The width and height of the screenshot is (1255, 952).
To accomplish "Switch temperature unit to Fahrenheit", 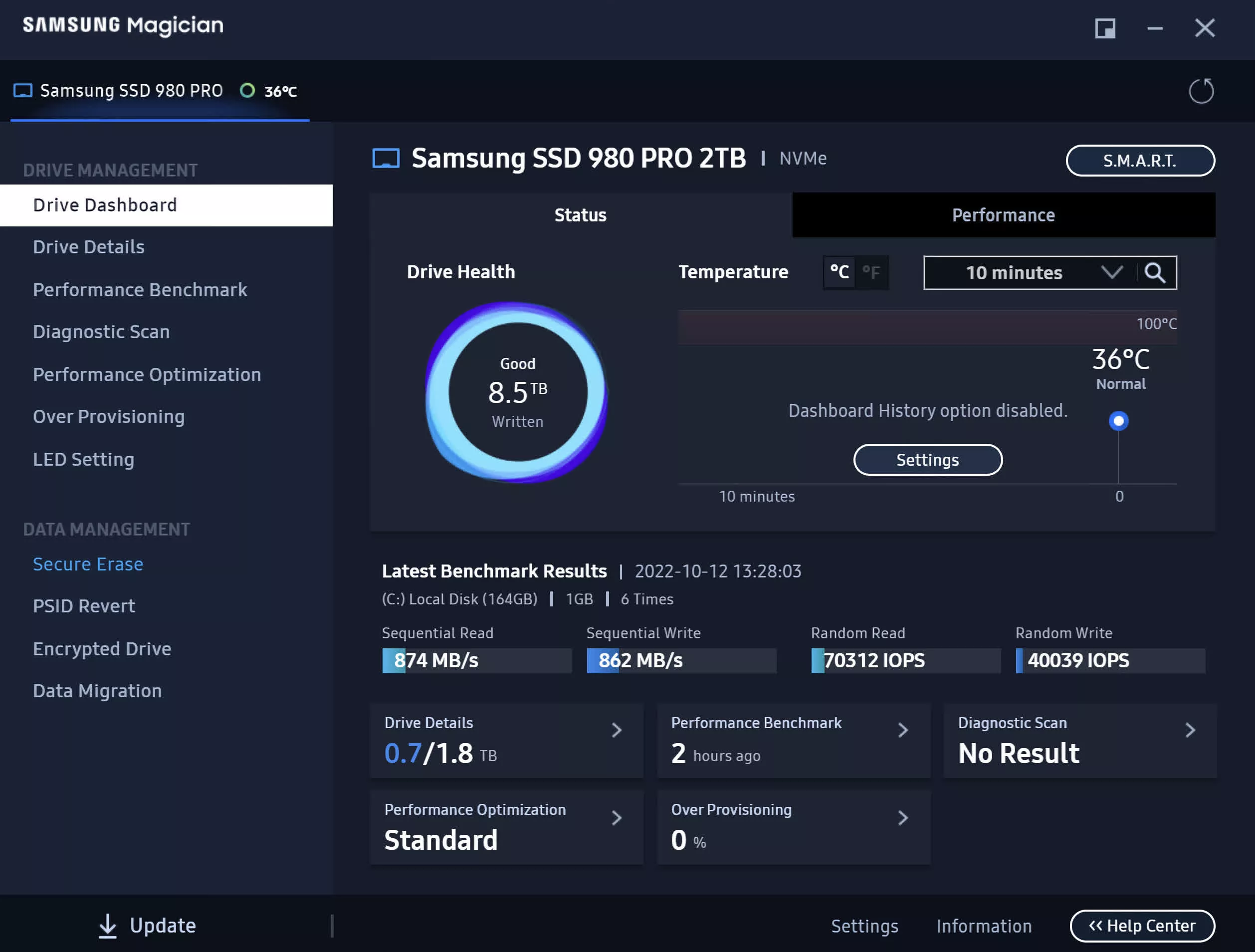I will pos(871,273).
